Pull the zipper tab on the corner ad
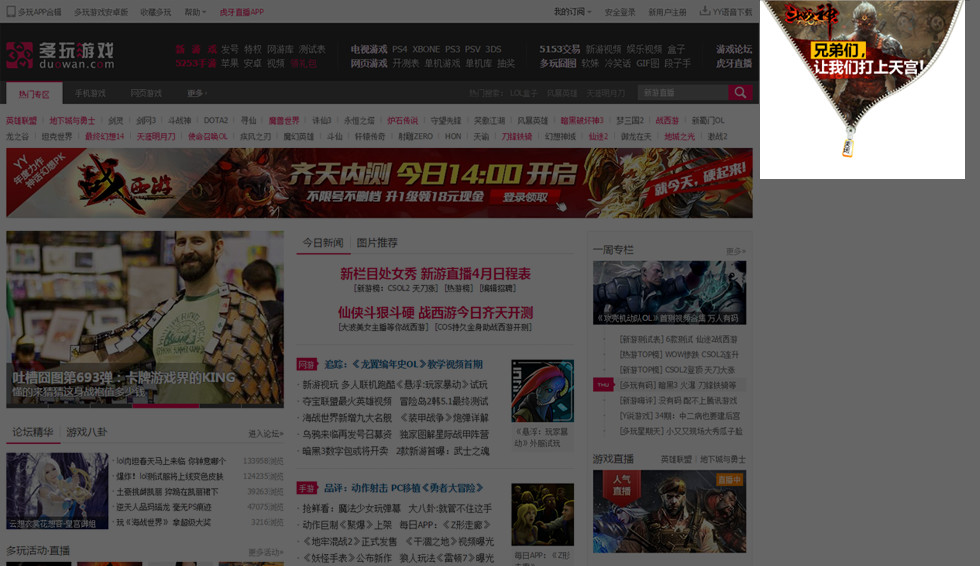The width and height of the screenshot is (980, 566). [848, 147]
